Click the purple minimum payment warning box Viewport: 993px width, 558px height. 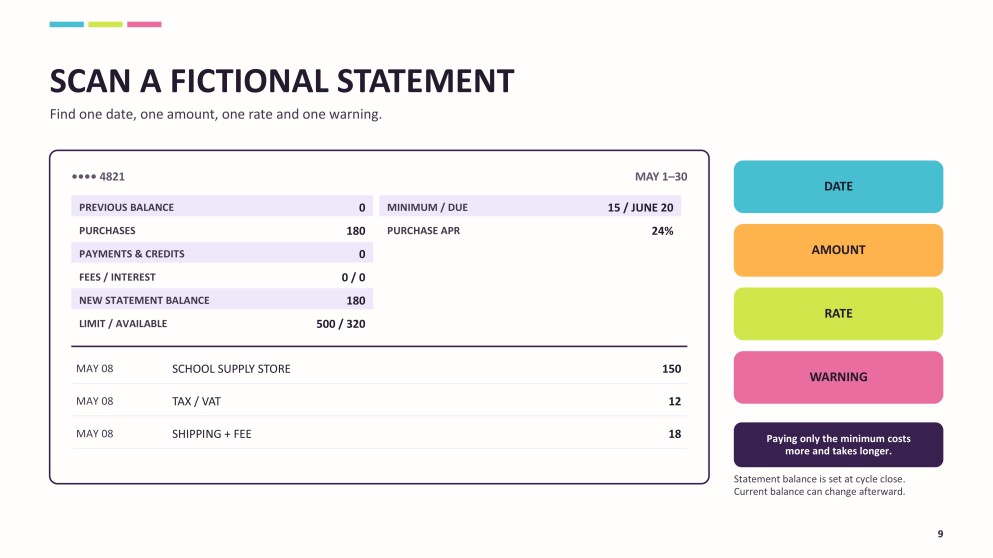[838, 445]
